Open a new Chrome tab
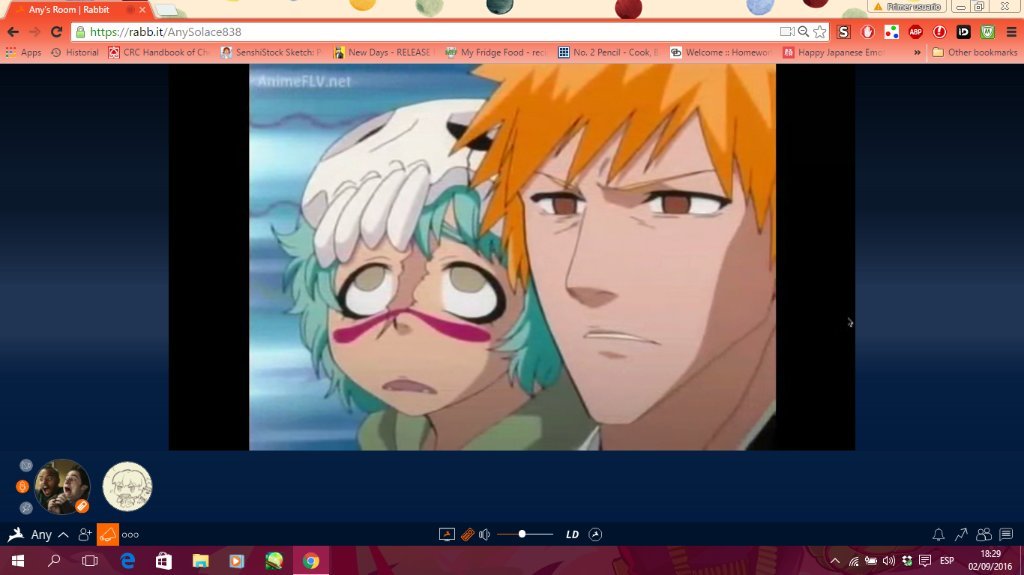The height and width of the screenshot is (575, 1024). pos(167,10)
